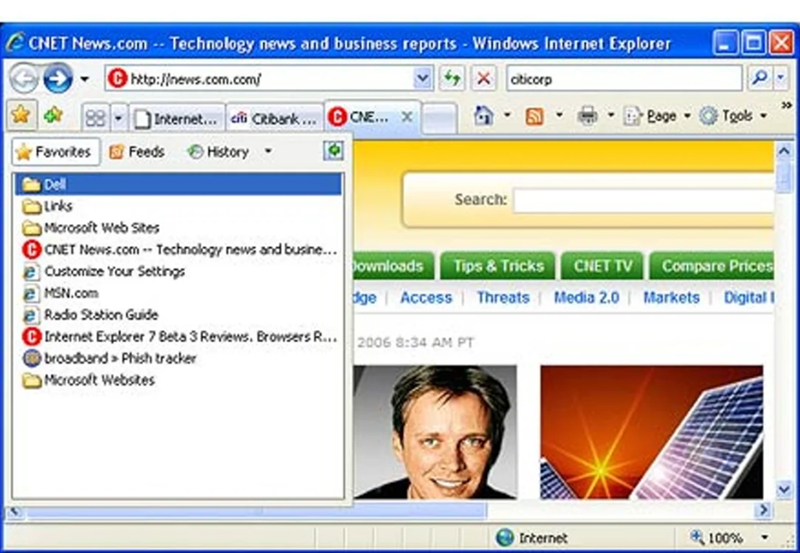Open the CNET News.com favorite
The height and width of the screenshot is (553, 800).
(x=178, y=249)
